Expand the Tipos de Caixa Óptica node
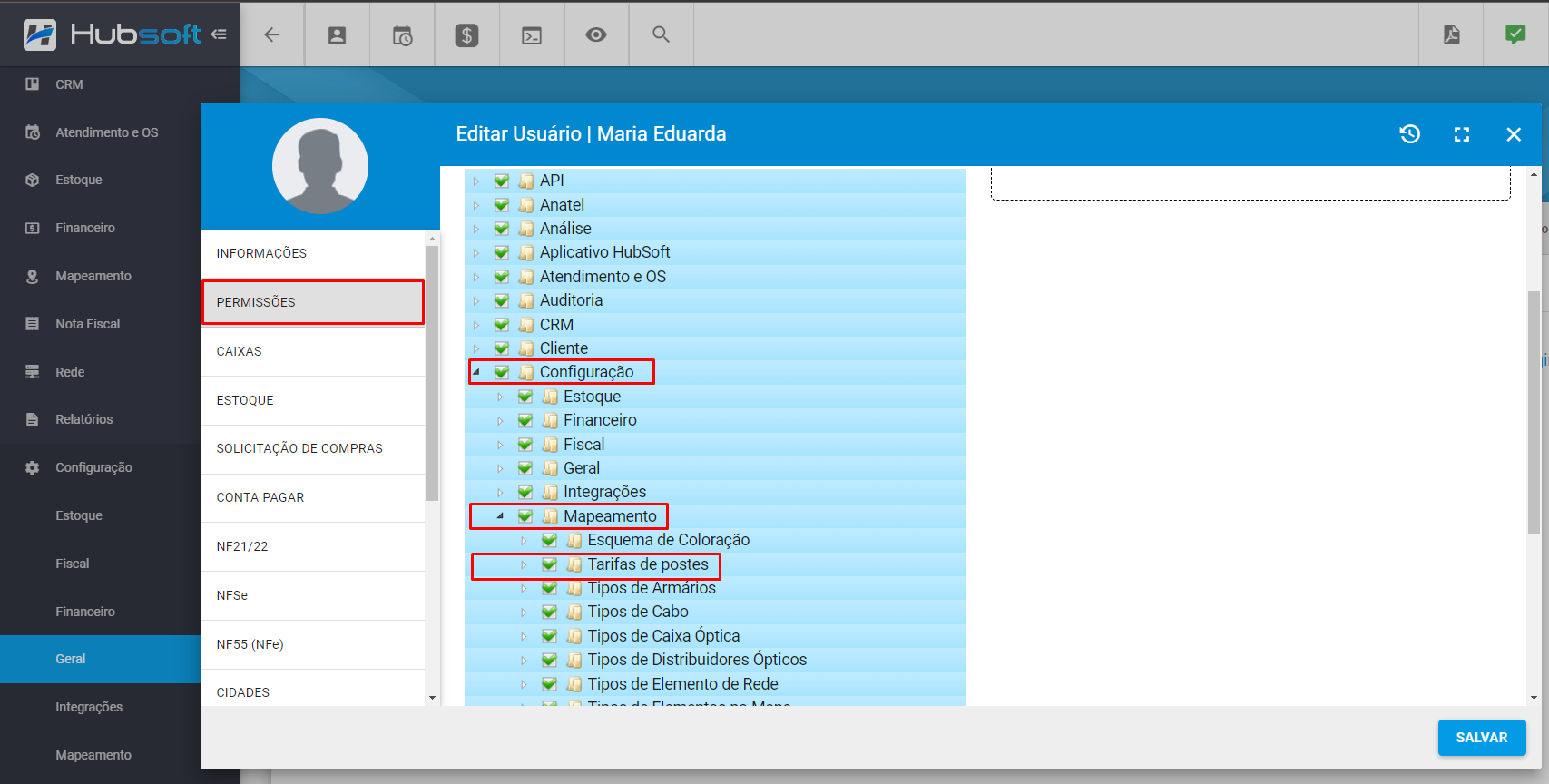Viewport: 1549px width, 784px height. pos(524,636)
